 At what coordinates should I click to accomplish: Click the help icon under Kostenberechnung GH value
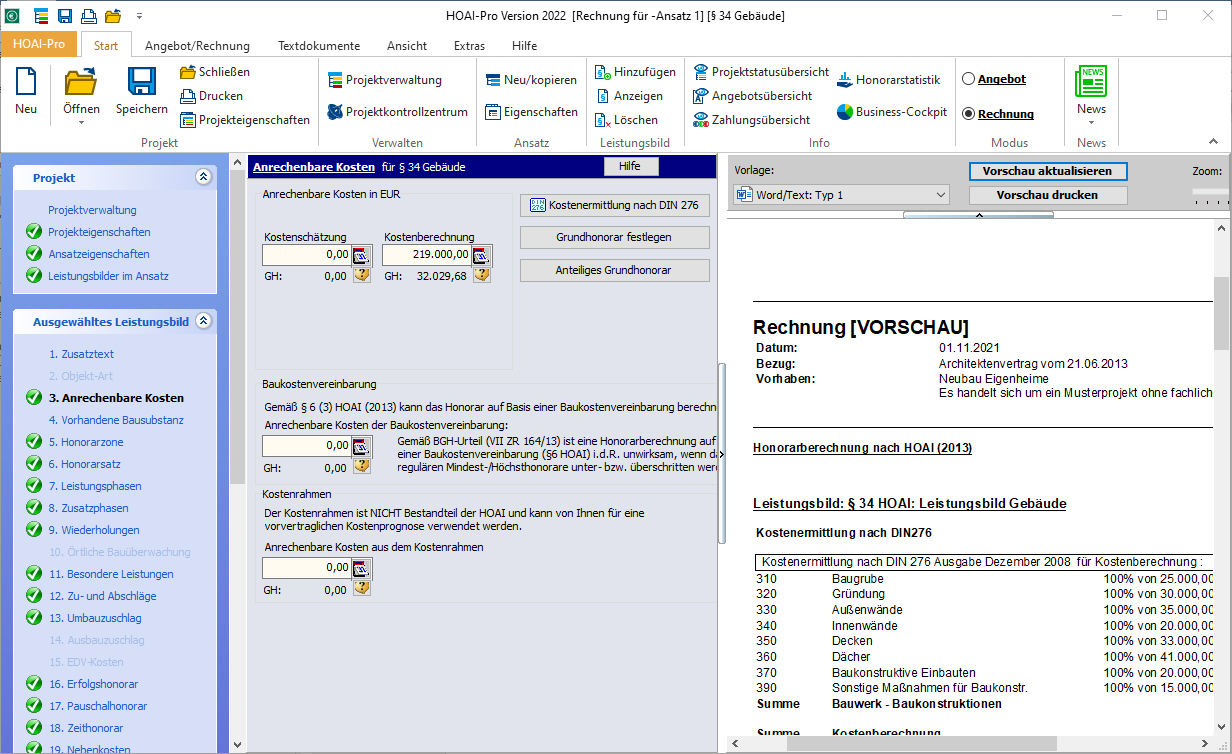(482, 275)
